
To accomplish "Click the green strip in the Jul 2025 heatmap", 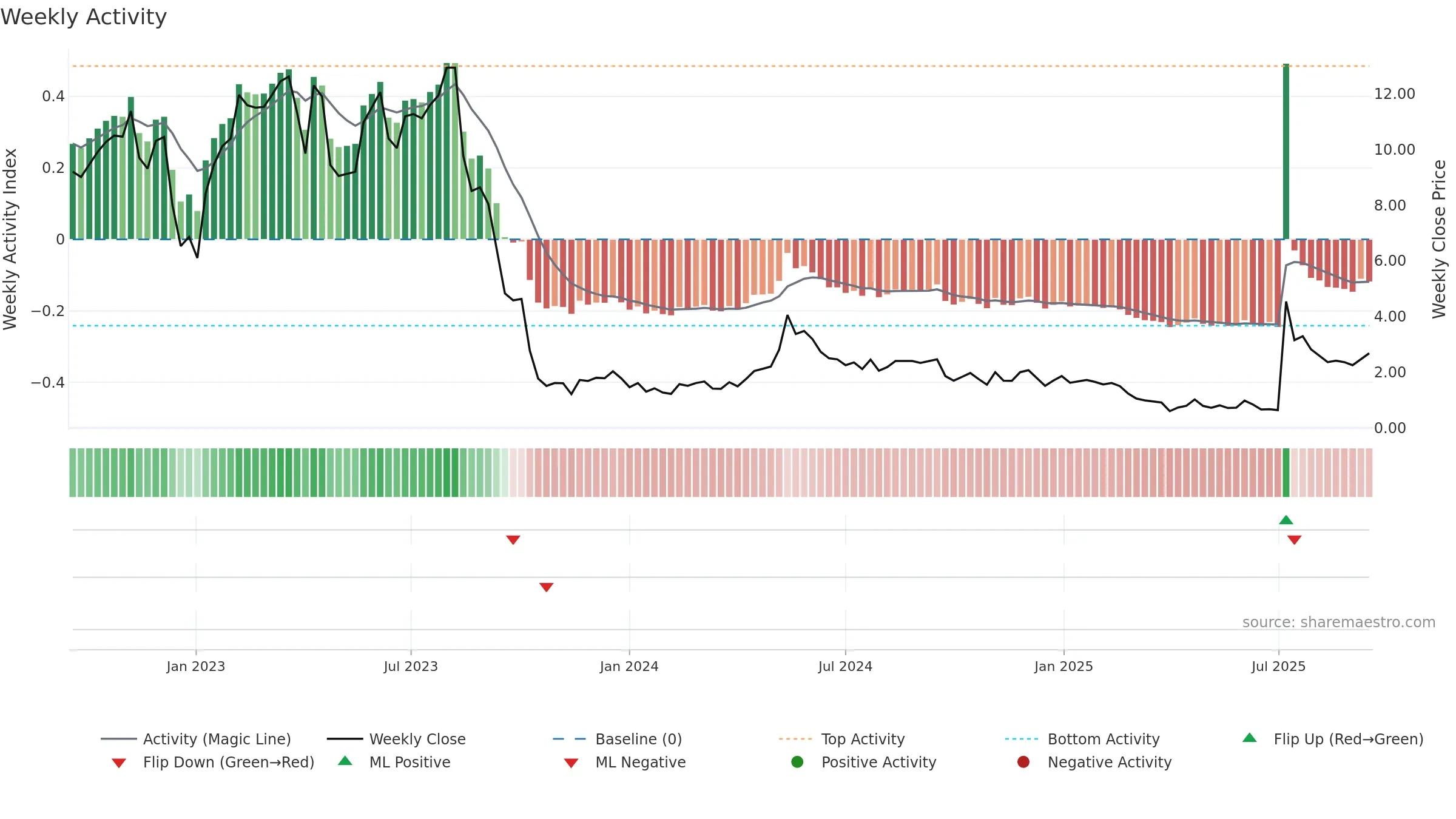I will pyautogui.click(x=1286, y=473).
